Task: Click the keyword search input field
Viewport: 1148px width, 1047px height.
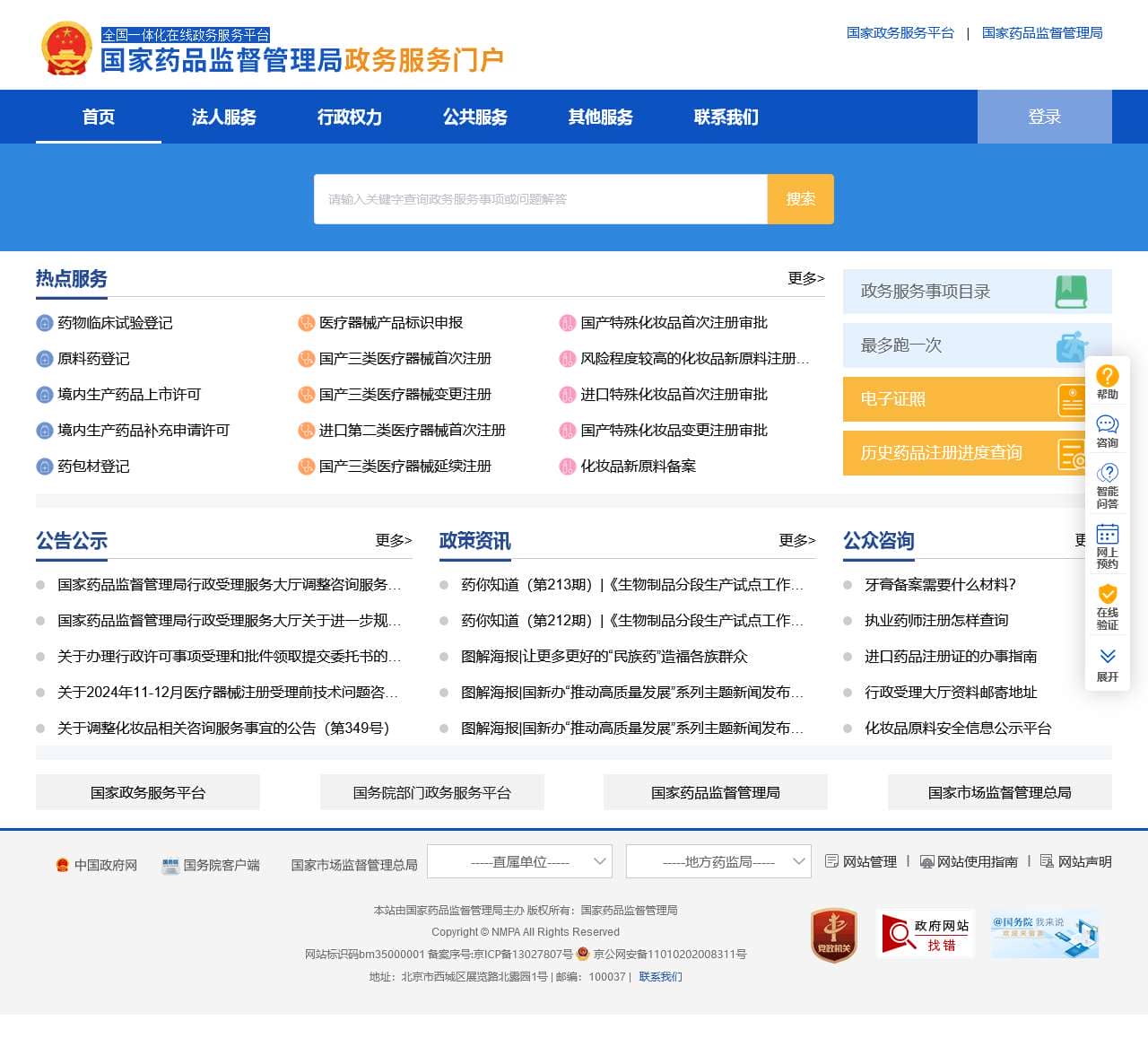Action: click(x=540, y=199)
